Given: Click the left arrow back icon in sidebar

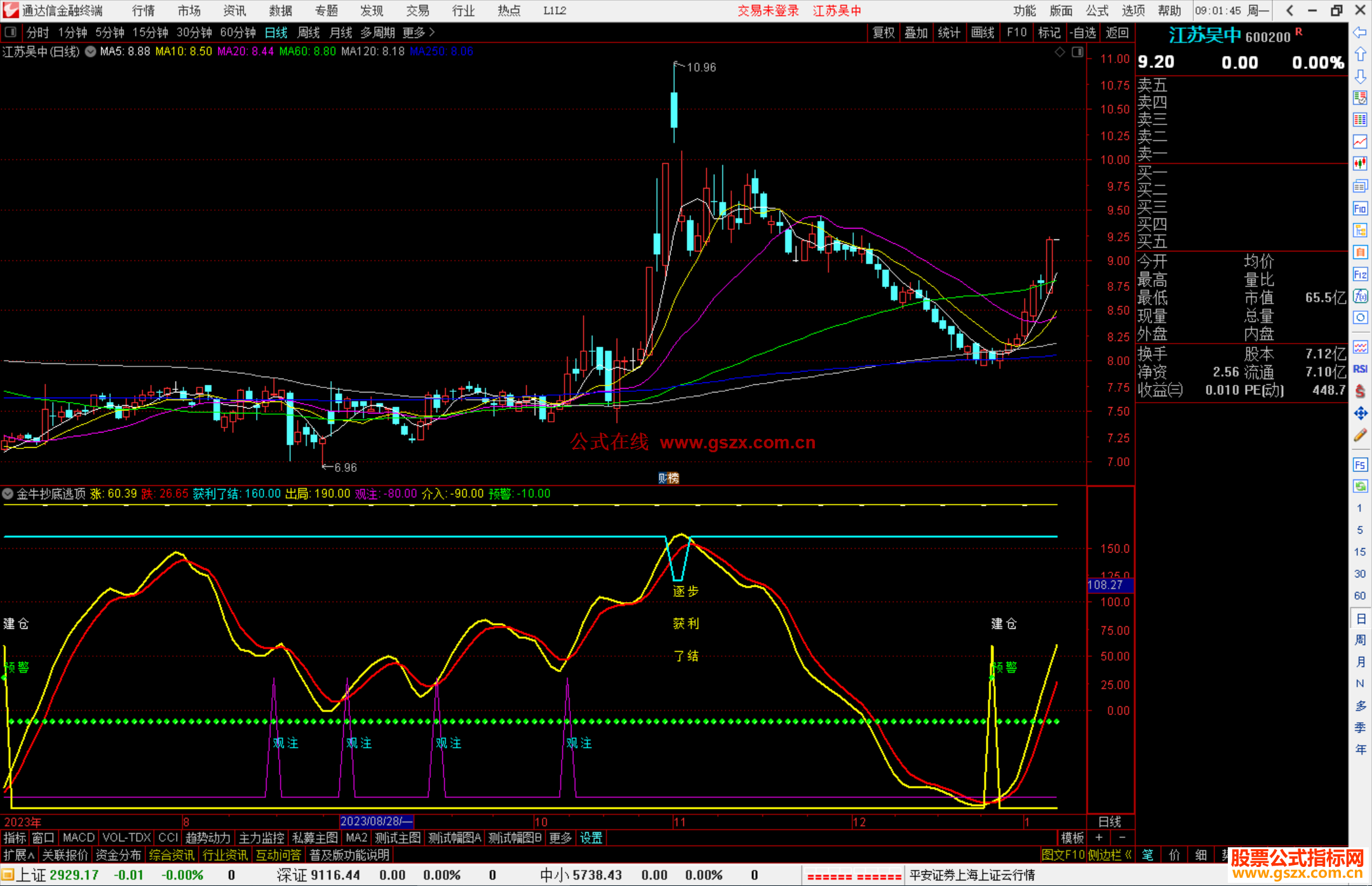Looking at the screenshot, I should (1359, 32).
